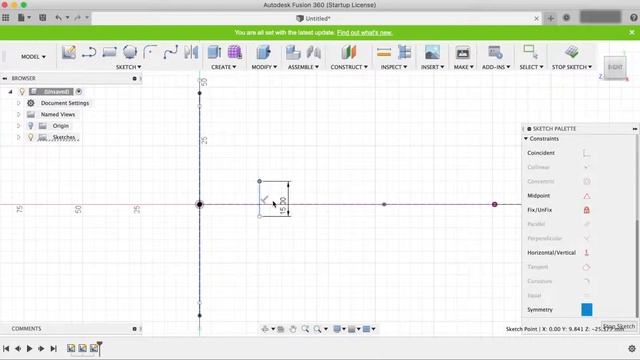Click the view cube RIGHT face

615,67
